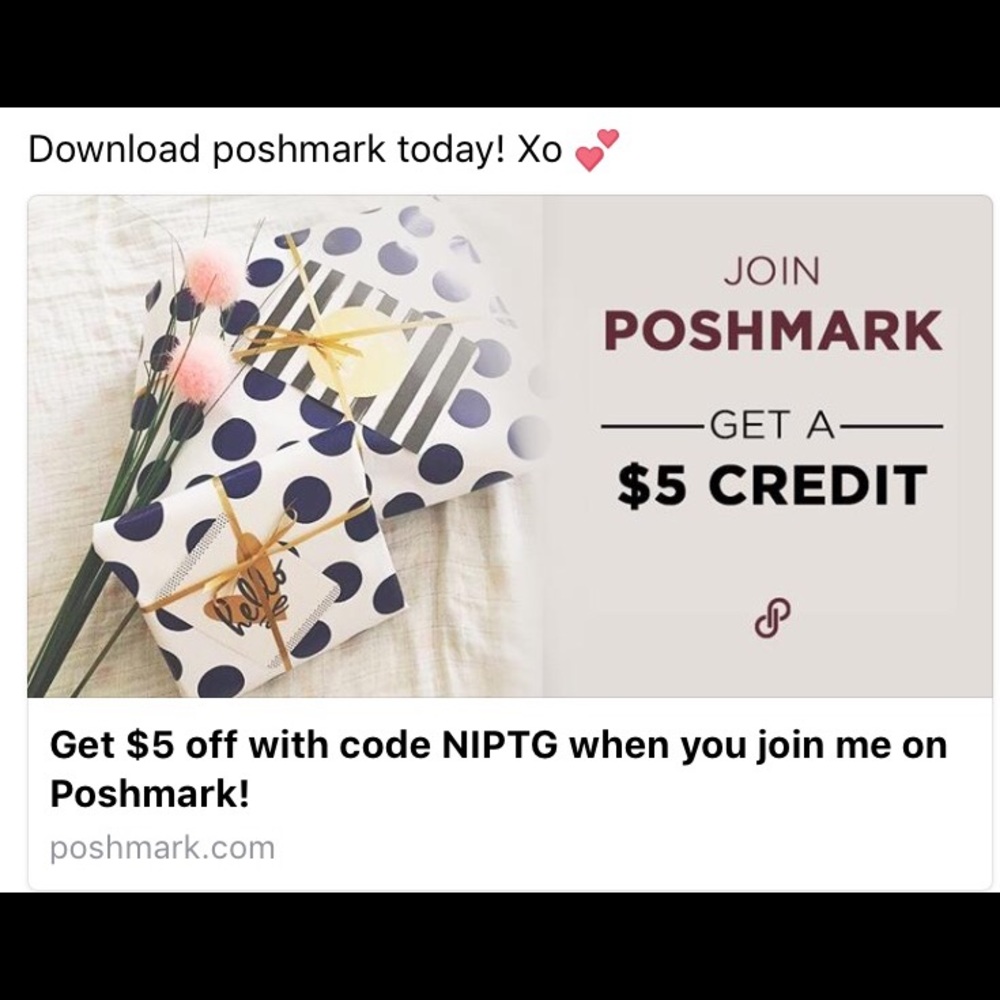
Task: Click the 'Download poshmark today! Xo' text
Action: [295, 149]
